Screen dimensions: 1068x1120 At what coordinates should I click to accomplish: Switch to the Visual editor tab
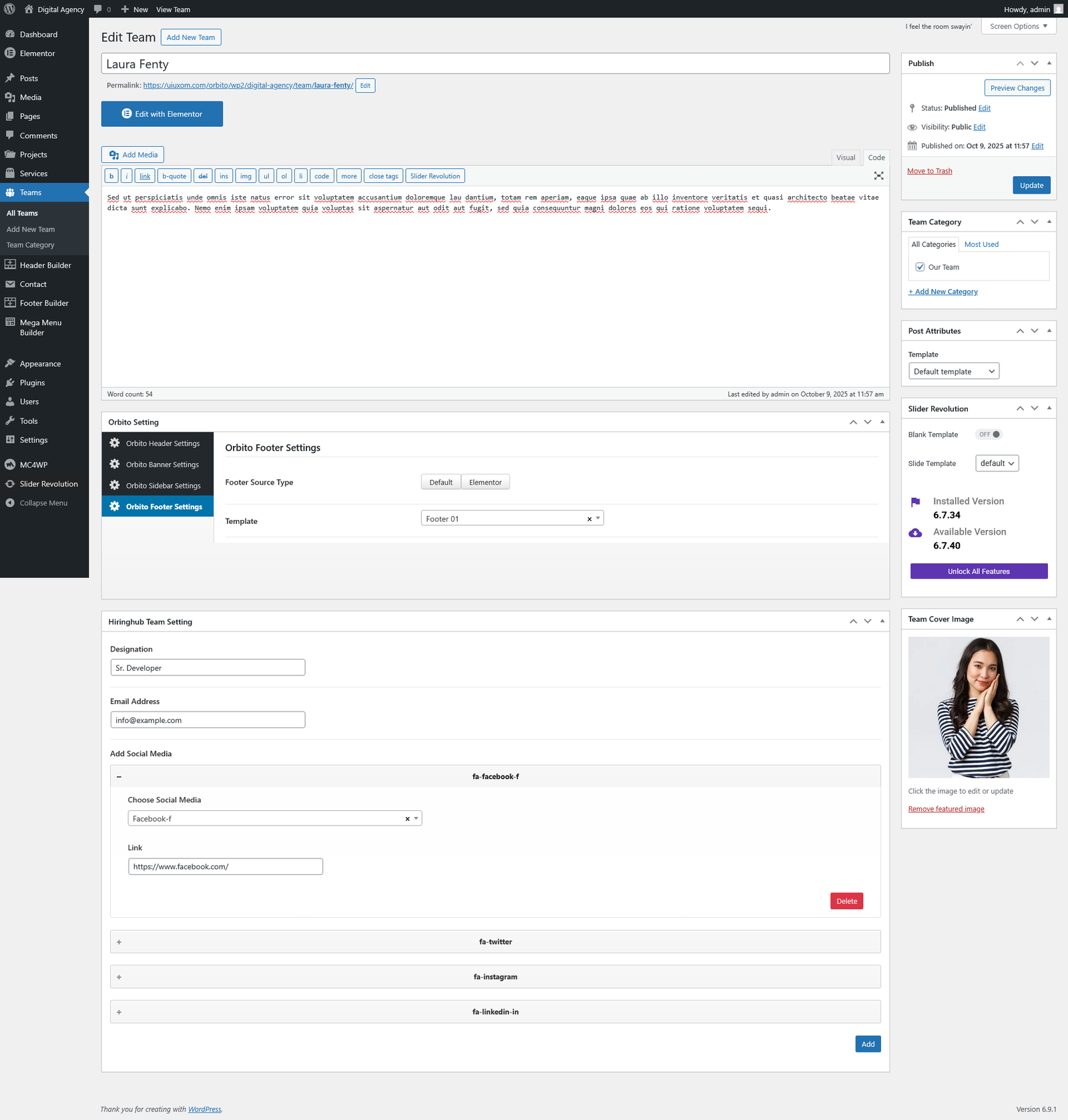(845, 158)
